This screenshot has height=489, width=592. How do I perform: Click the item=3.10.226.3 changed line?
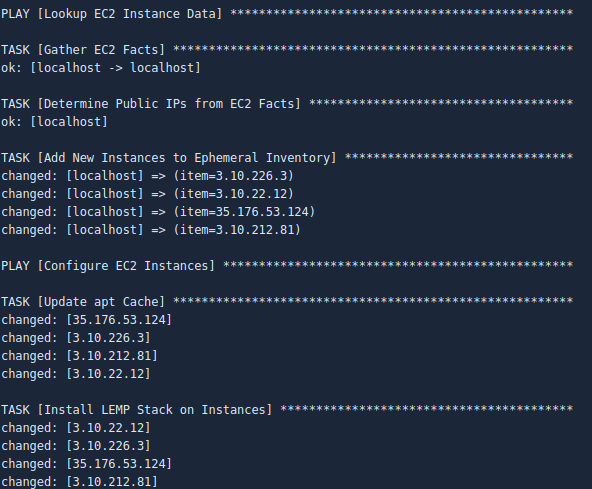[147, 176]
